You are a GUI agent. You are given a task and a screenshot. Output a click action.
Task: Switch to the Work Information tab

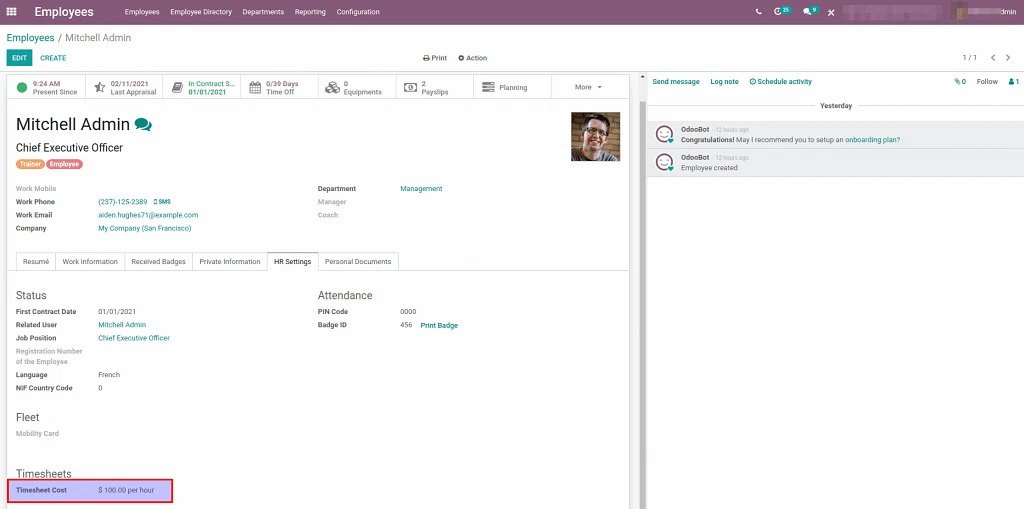(x=90, y=261)
